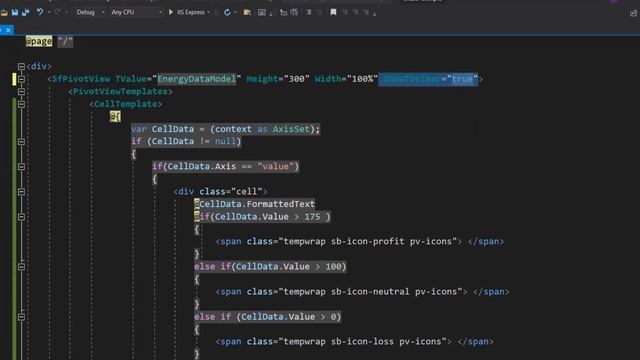Image resolution: width=640 pixels, height=360 pixels.
Task: Open the IIS Express target dropdown arrow
Action: (x=209, y=13)
